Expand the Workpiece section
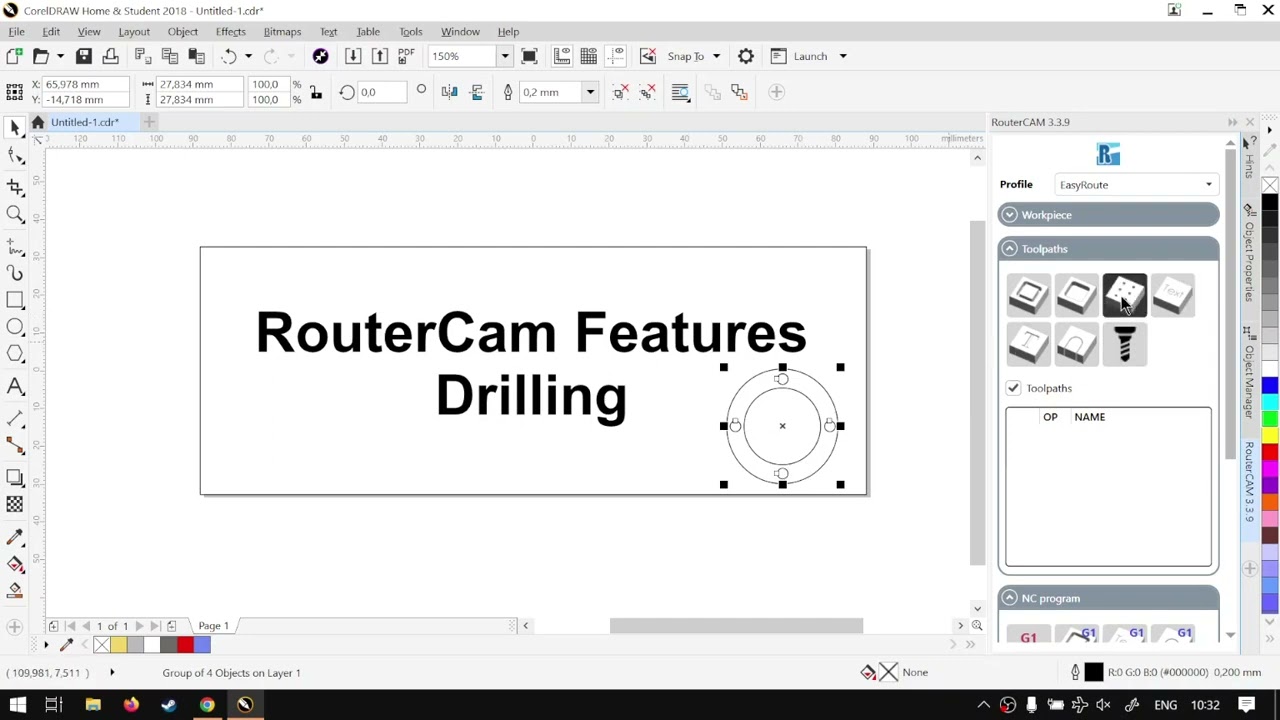1280x720 pixels. tap(1108, 215)
